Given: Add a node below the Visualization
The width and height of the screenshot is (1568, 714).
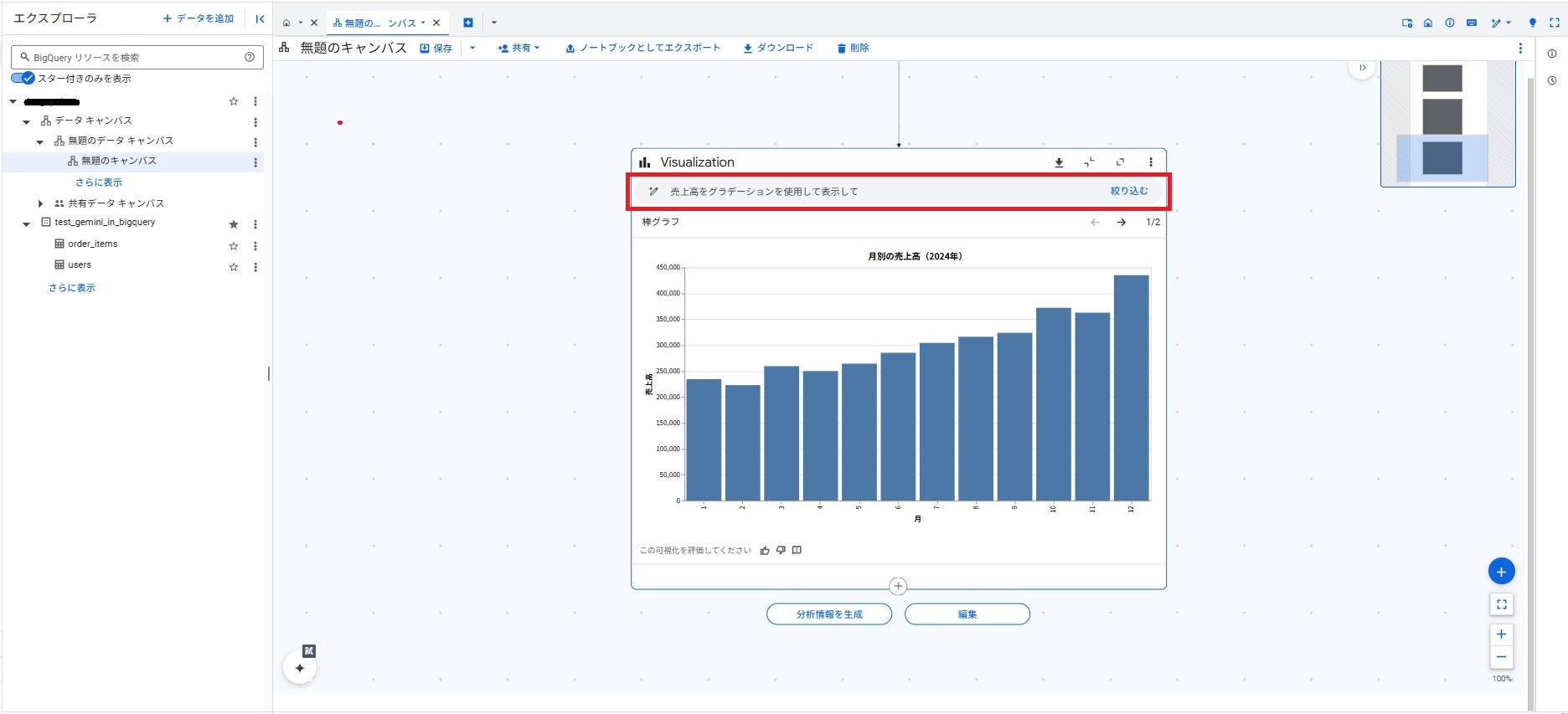Looking at the screenshot, I should click(898, 586).
